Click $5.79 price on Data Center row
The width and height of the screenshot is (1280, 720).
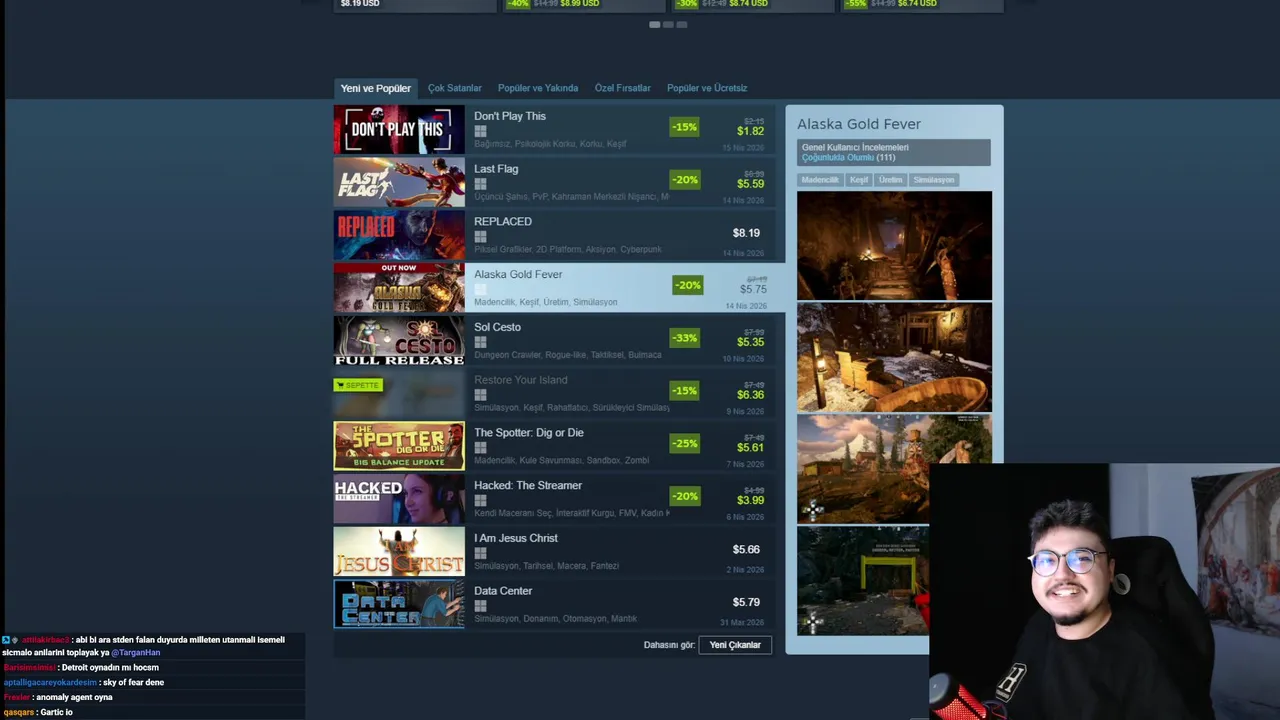746,602
